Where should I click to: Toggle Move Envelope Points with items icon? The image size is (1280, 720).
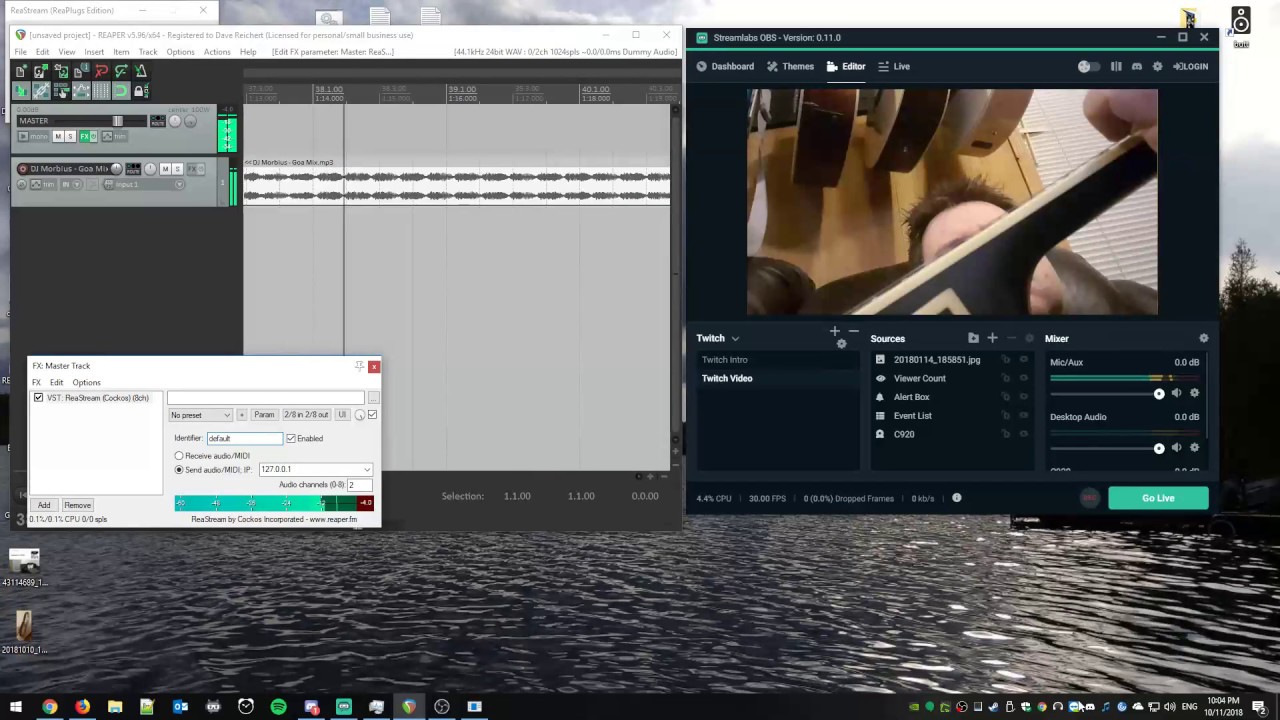point(82,91)
